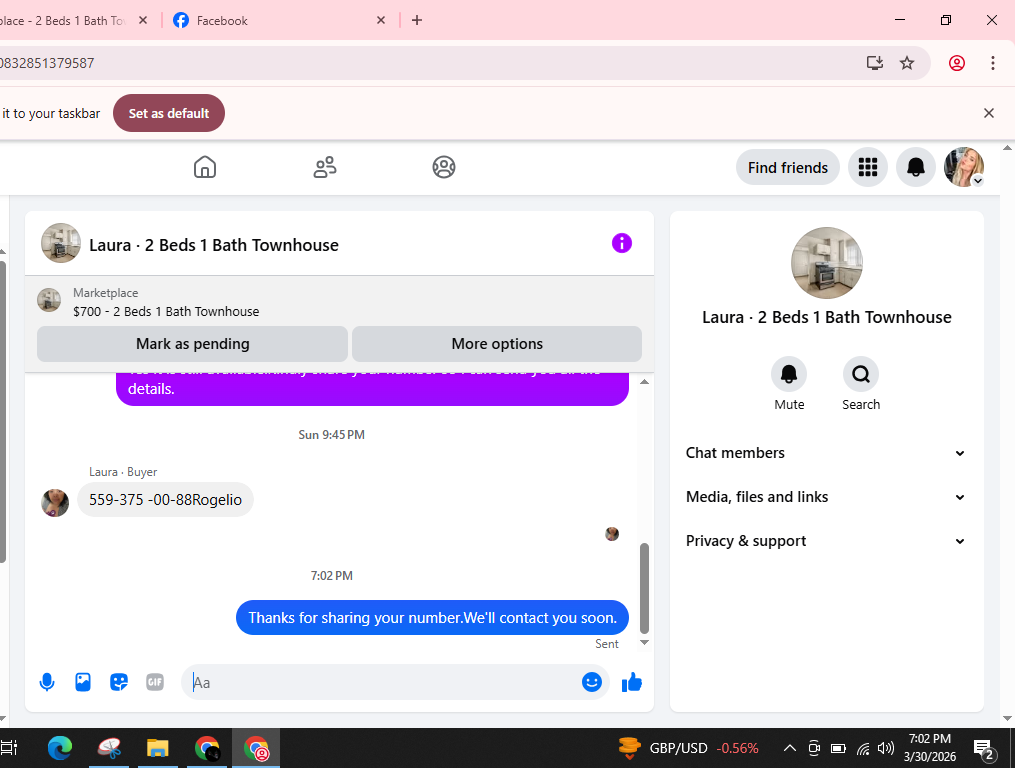This screenshot has width=1015, height=768.
Task: Click the large listing photo in the side panel
Action: [x=827, y=263]
